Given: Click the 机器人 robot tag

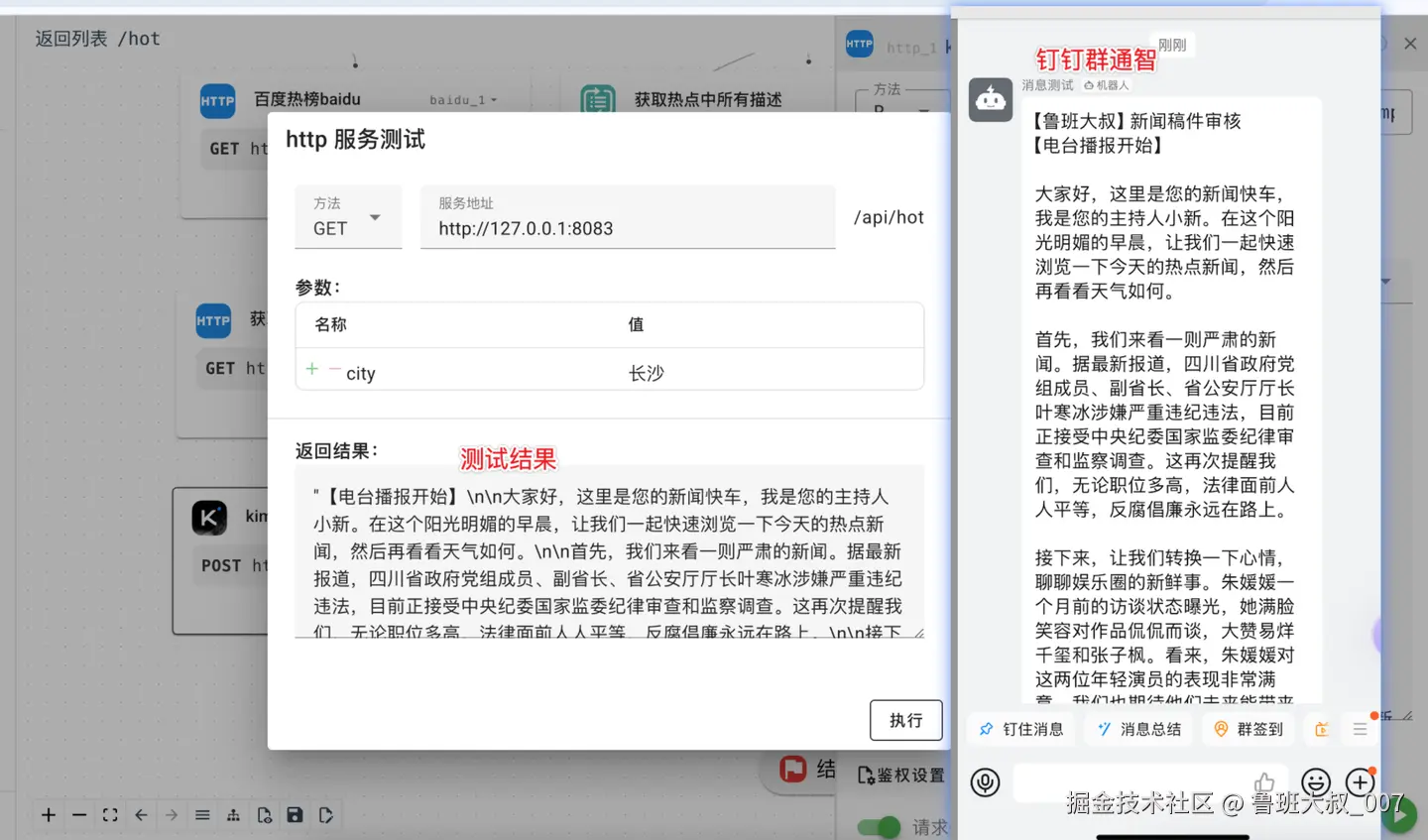Looking at the screenshot, I should [1107, 85].
